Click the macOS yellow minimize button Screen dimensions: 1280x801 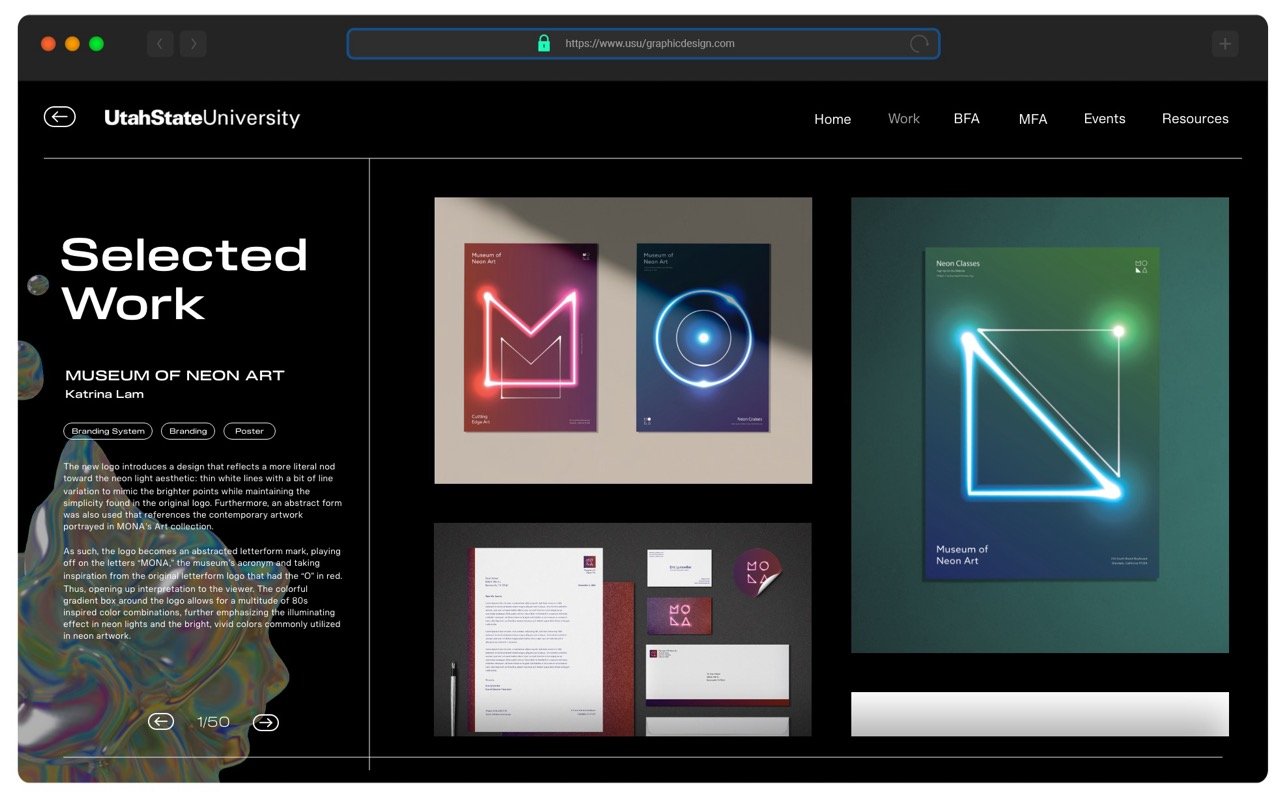pyautogui.click(x=72, y=43)
